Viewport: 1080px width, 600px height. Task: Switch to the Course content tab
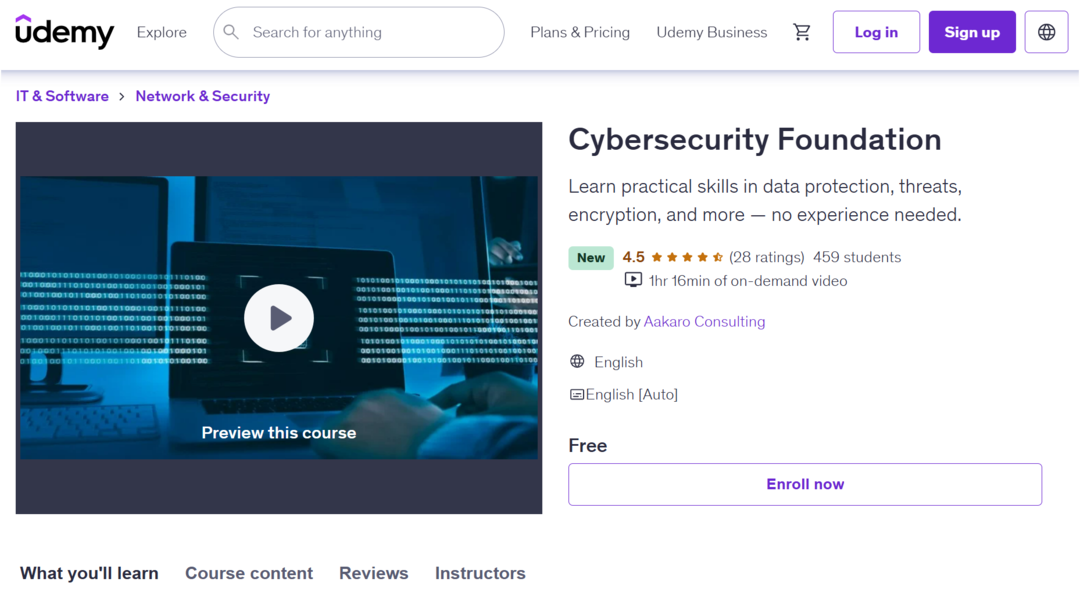[249, 573]
